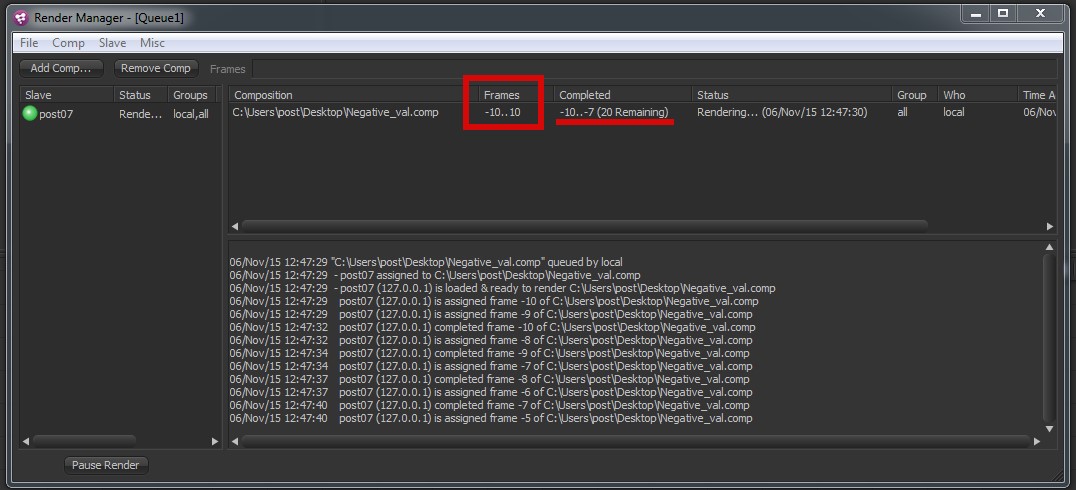1076x490 pixels.
Task: Click the right arrow of slave list scrollbar
Action: 215,441
